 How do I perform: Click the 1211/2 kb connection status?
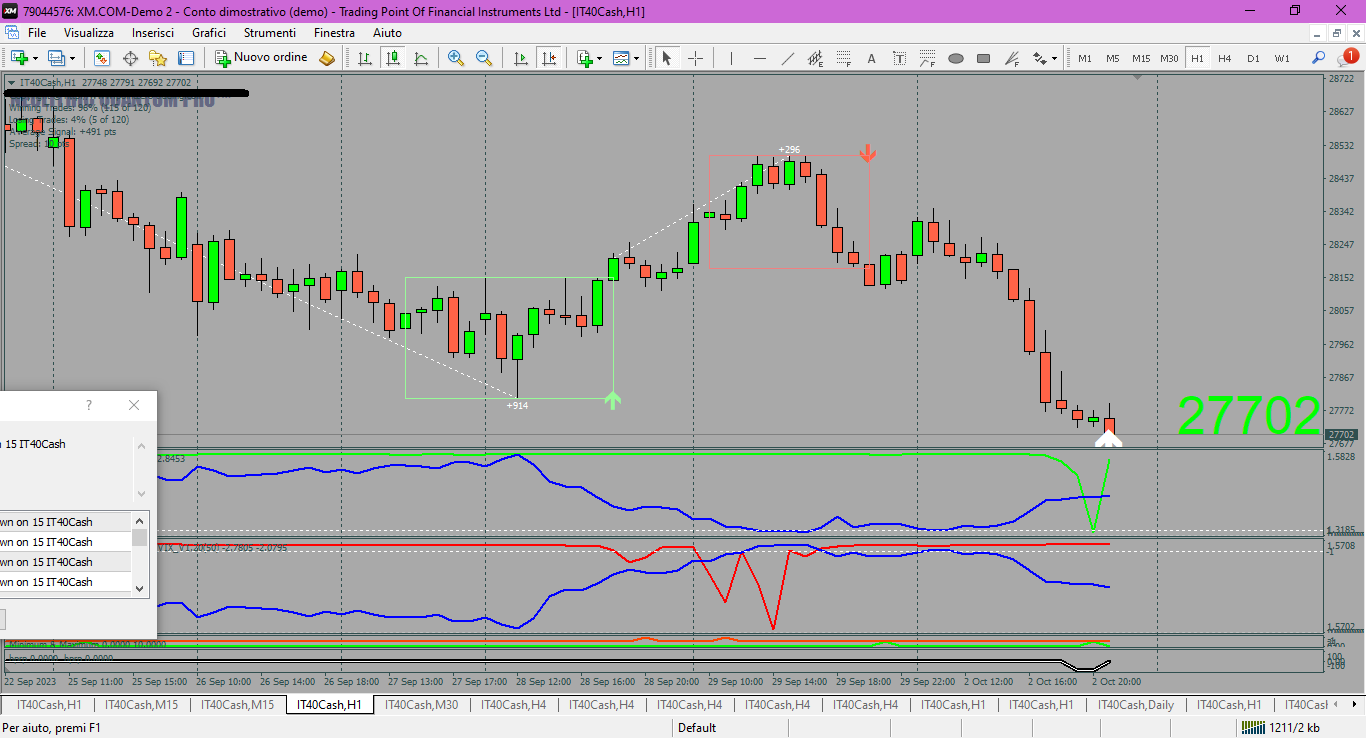coord(1282,728)
